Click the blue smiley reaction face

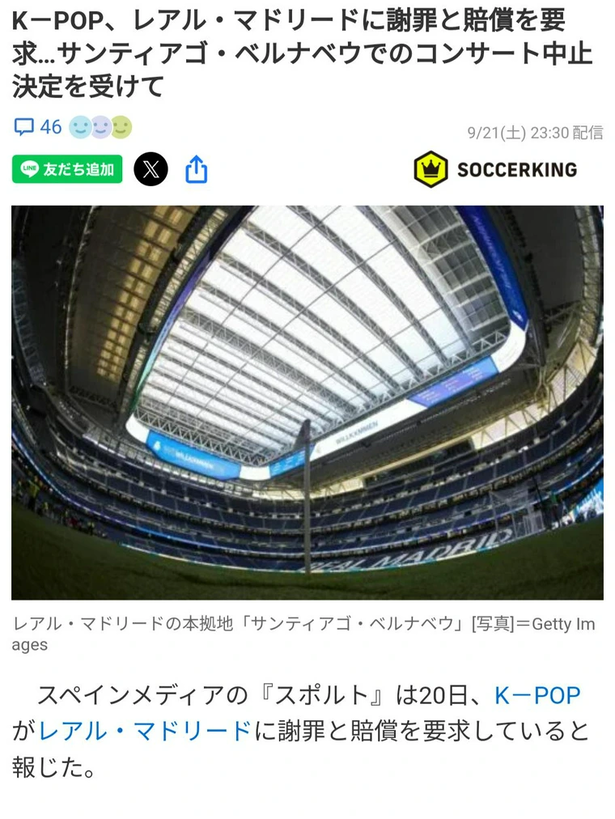click(80, 127)
